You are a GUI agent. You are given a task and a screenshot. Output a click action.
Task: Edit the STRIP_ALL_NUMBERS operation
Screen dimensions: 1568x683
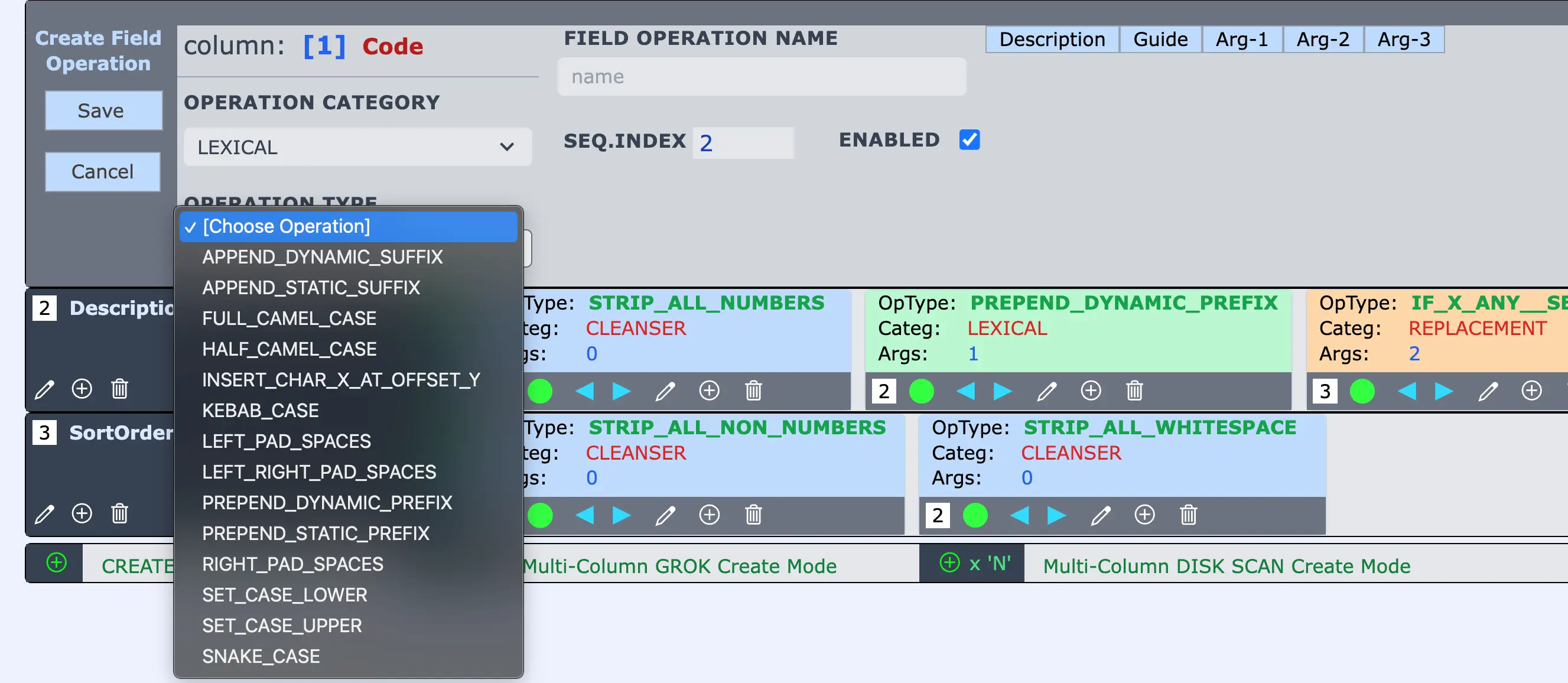coord(665,391)
